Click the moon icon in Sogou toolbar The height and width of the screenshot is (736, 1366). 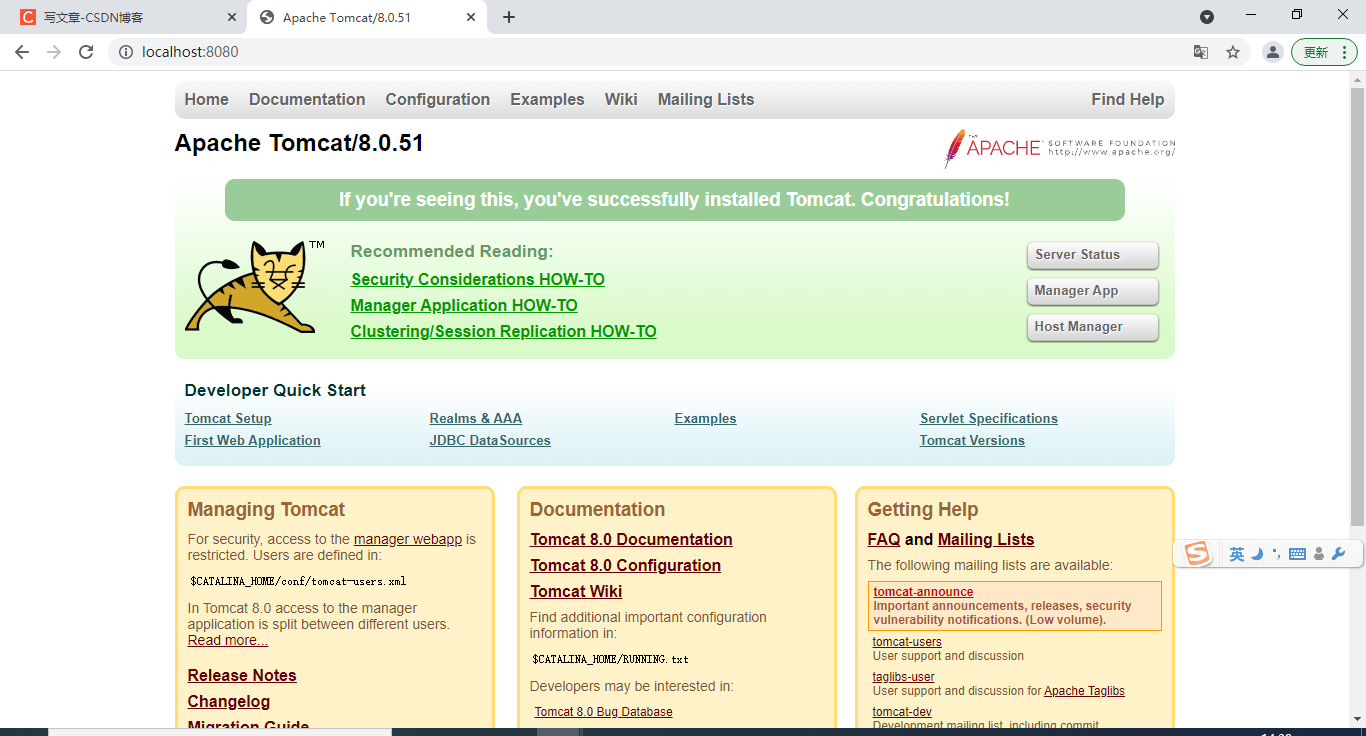click(x=1258, y=554)
